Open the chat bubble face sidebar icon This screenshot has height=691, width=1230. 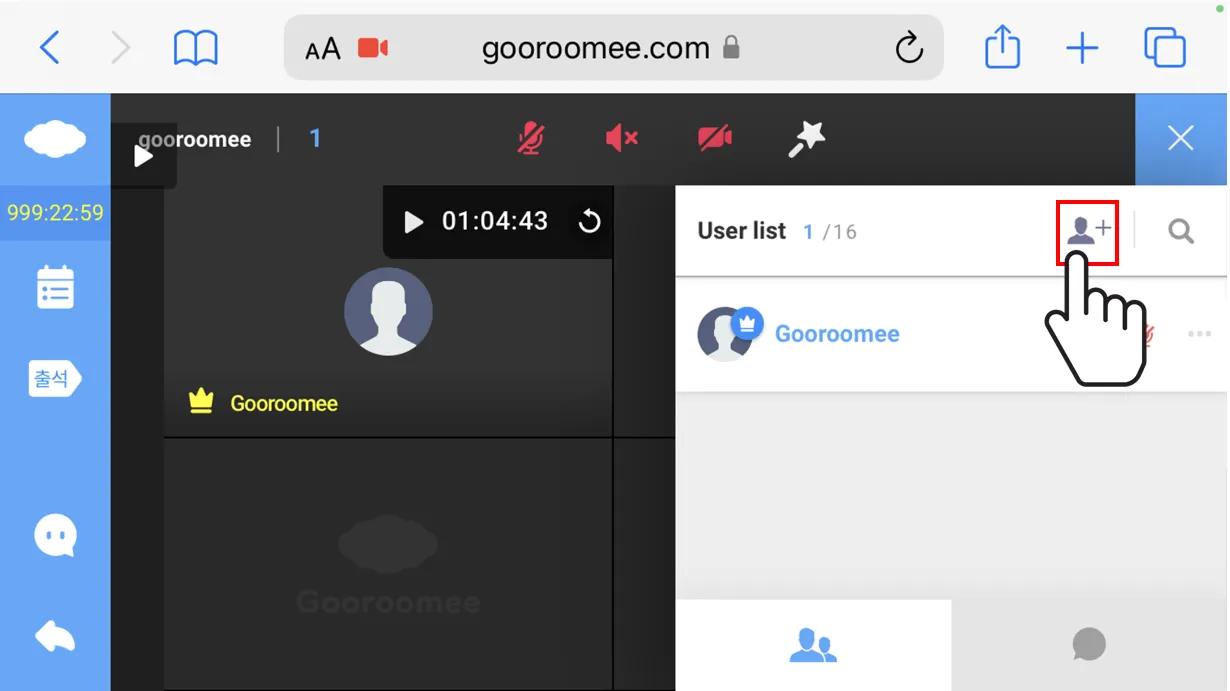[55, 536]
